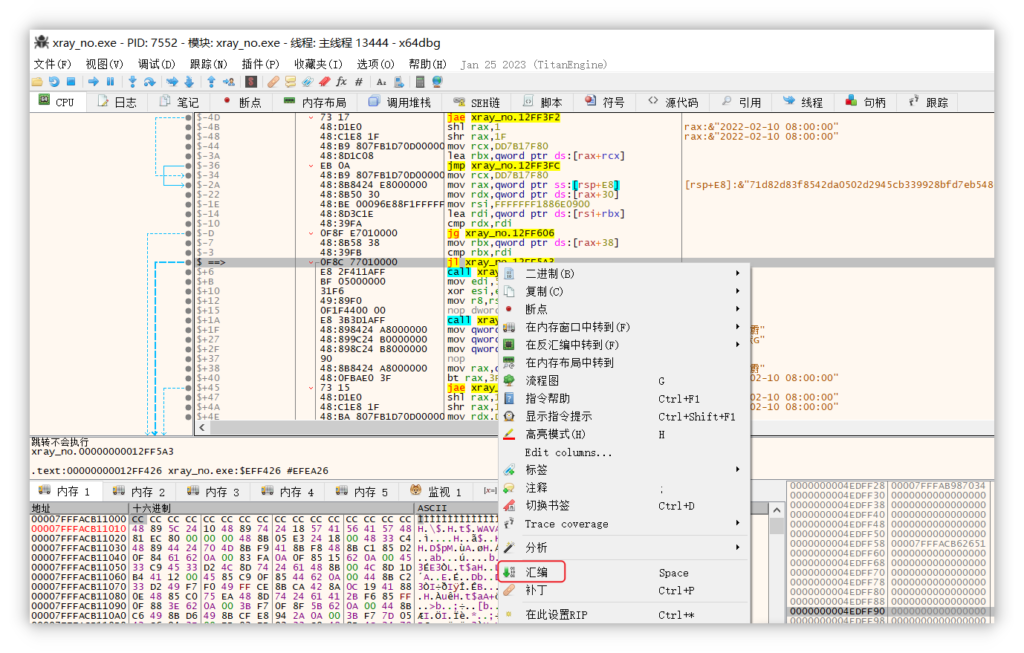Choose 补丁 from the context menu

(x=625, y=590)
